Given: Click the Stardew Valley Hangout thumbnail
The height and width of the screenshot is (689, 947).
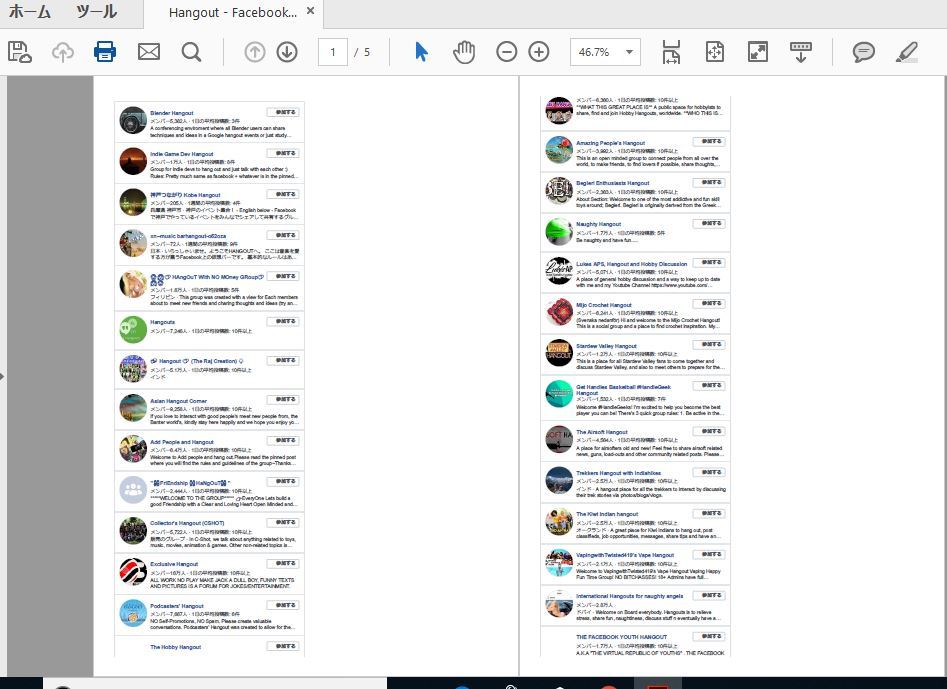Looking at the screenshot, I should click(559, 353).
